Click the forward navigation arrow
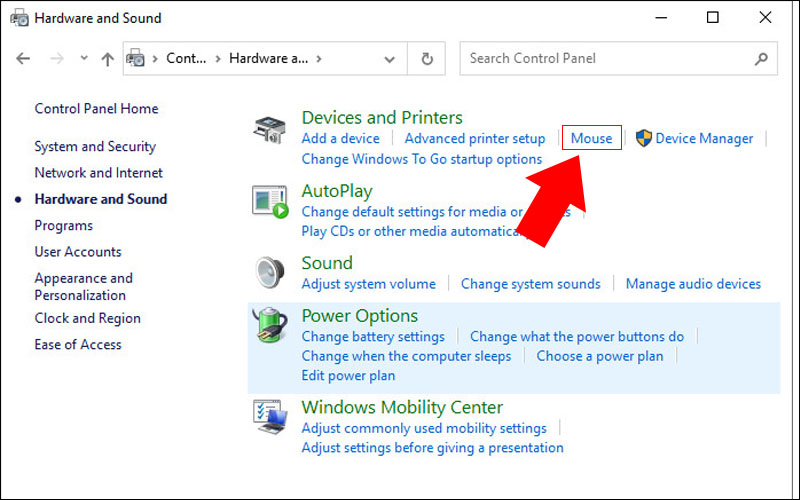This screenshot has height=500, width=800. pos(57,59)
